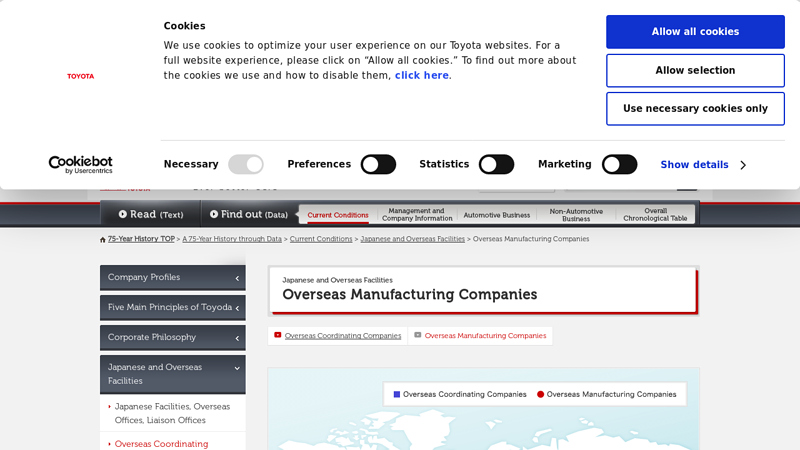The height and width of the screenshot is (450, 800).
Task: Click the home icon in breadcrumb
Action: (103, 239)
